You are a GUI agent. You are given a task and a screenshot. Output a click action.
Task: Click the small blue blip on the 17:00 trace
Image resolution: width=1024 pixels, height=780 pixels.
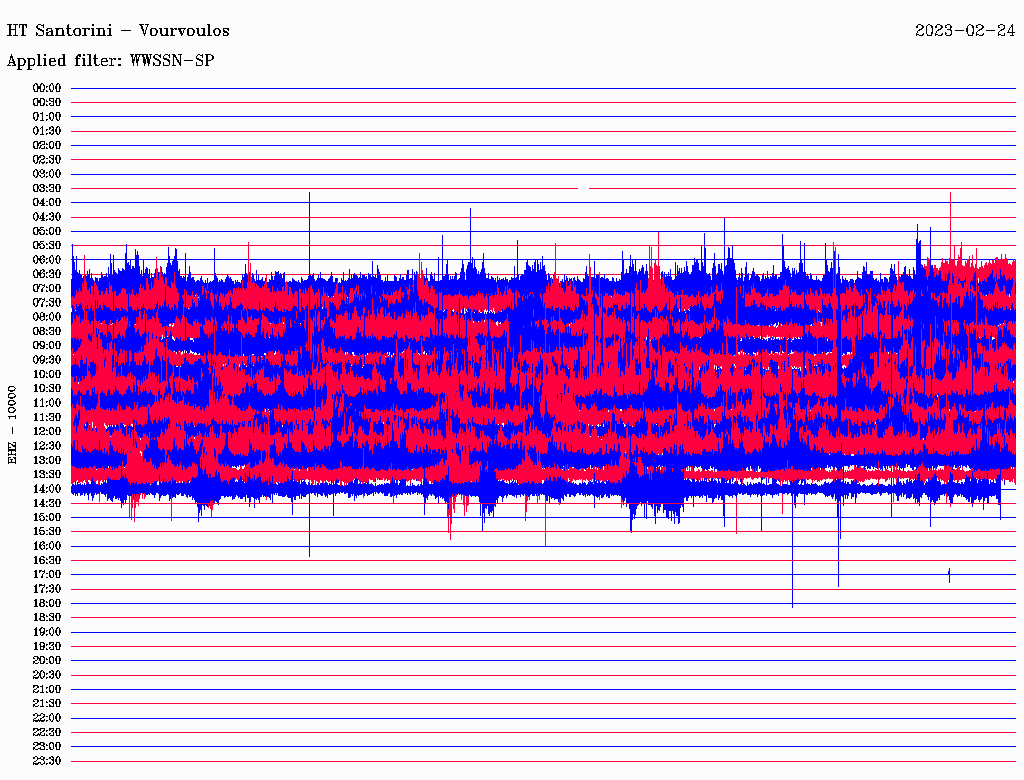(949, 574)
